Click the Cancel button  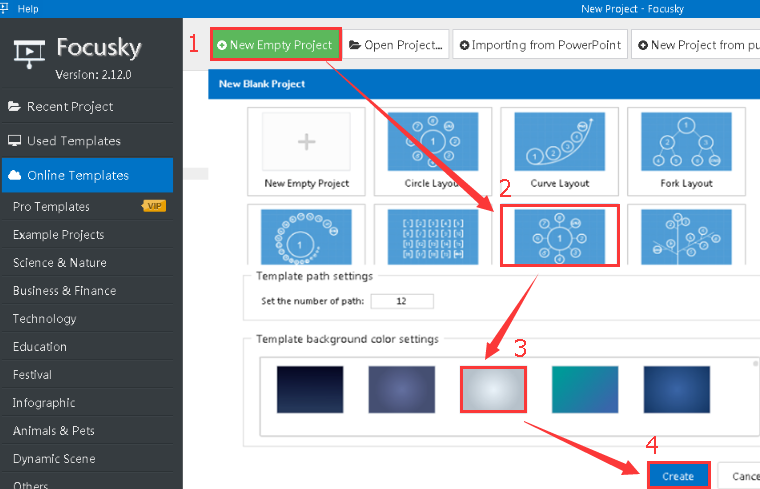pyautogui.click(x=739, y=476)
